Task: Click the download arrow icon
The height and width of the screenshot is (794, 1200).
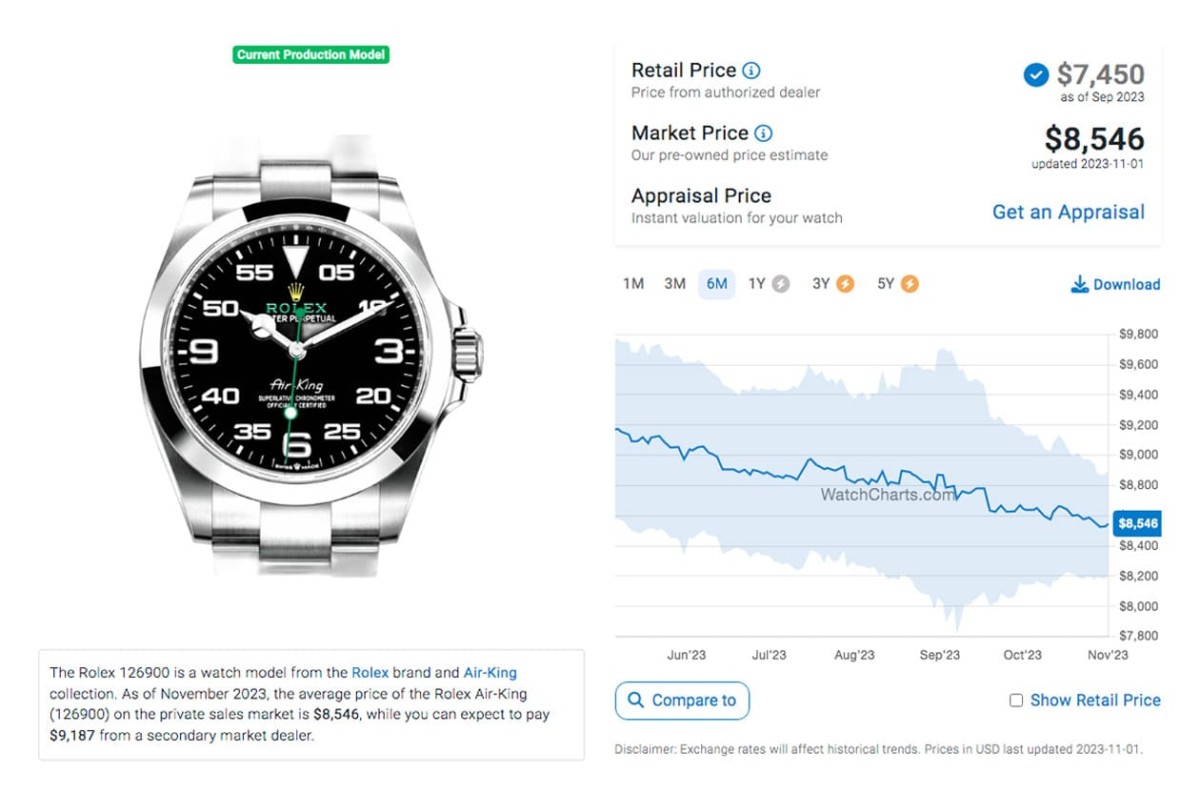Action: (x=1080, y=285)
